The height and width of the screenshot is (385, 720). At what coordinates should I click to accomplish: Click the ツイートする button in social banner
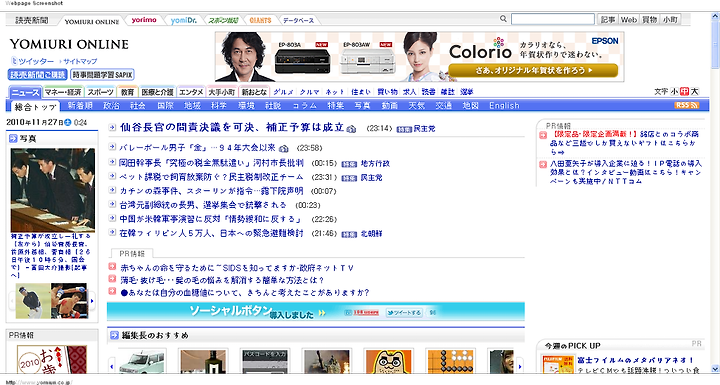(x=404, y=312)
